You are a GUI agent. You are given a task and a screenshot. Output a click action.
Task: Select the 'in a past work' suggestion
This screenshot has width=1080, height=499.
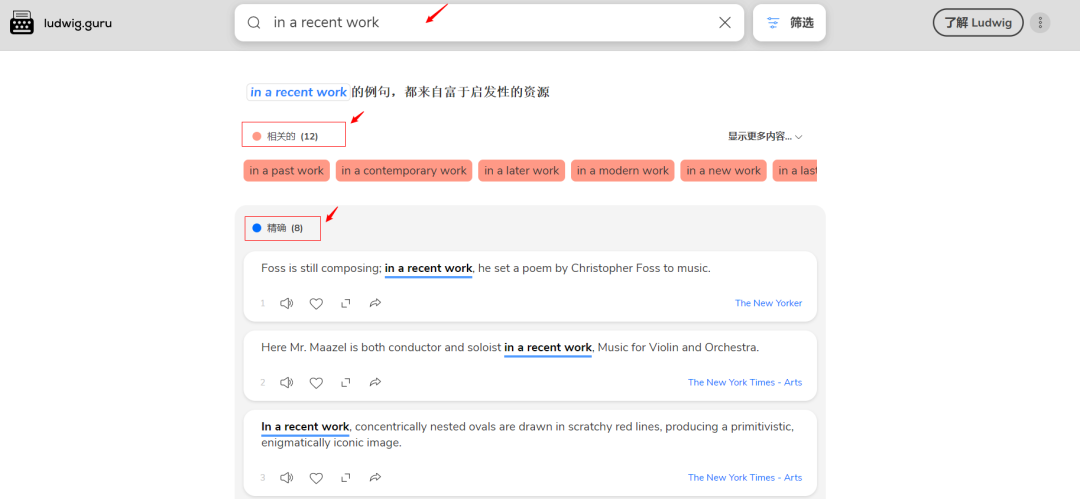coord(287,171)
